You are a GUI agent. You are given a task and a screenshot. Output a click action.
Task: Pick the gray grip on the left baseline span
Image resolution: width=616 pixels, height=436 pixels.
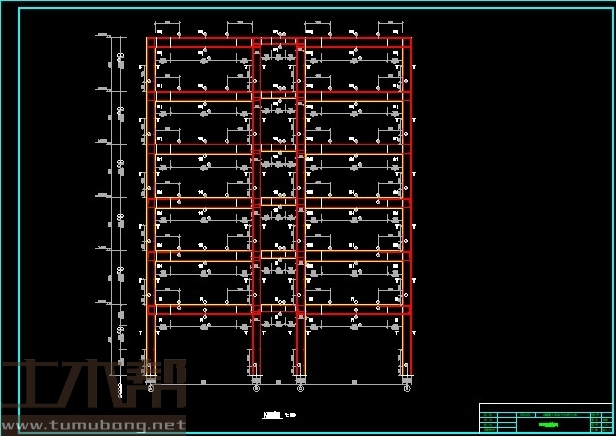[203, 382]
